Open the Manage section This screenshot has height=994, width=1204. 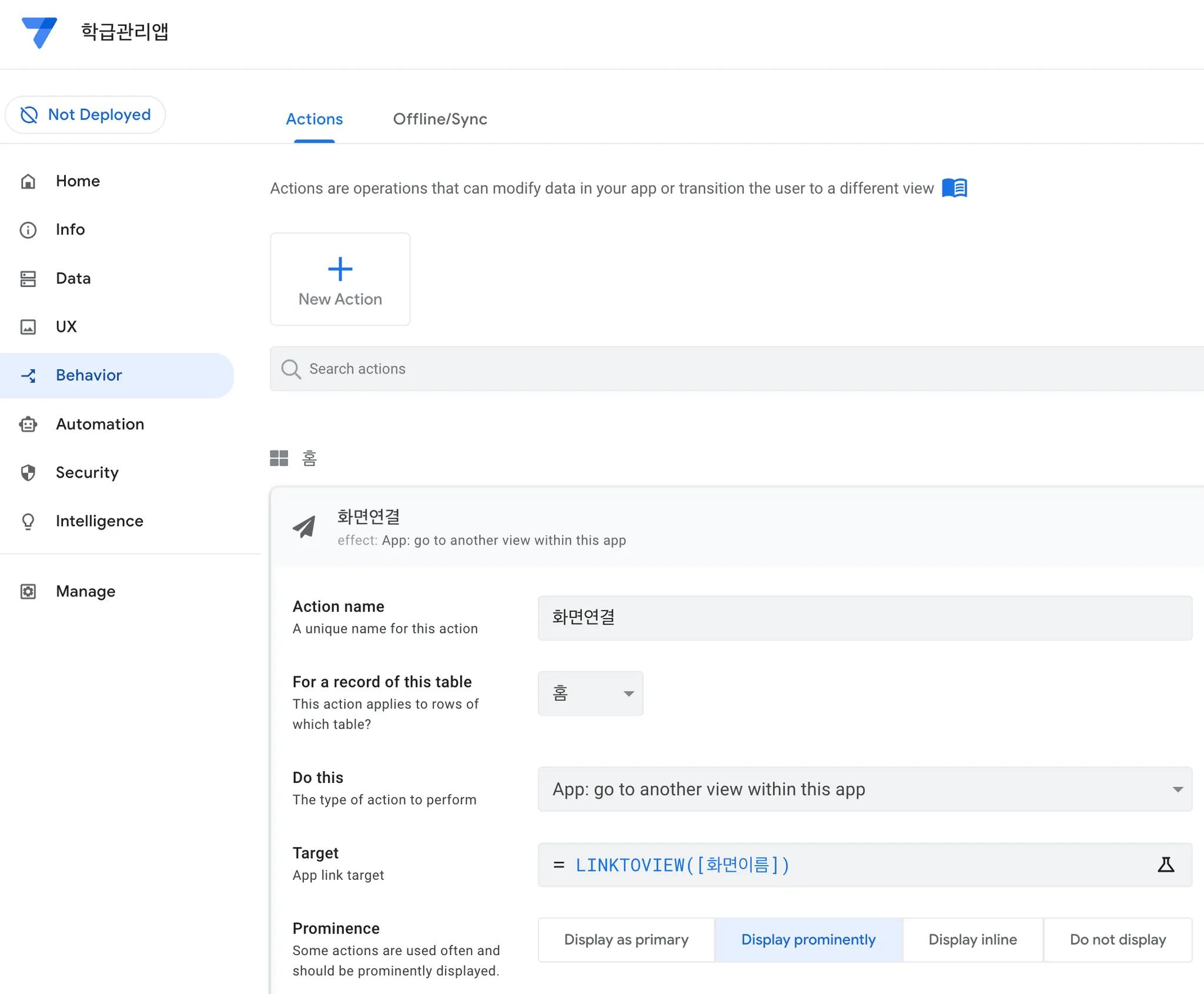(x=85, y=591)
